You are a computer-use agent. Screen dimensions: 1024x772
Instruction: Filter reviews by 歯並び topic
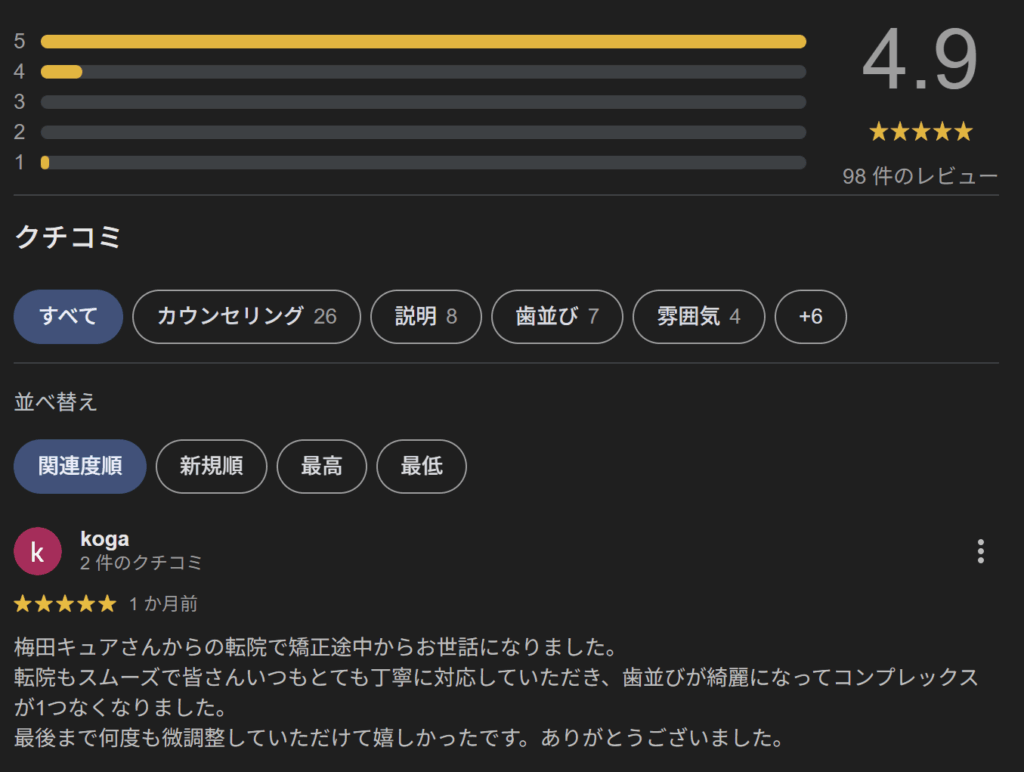point(556,317)
